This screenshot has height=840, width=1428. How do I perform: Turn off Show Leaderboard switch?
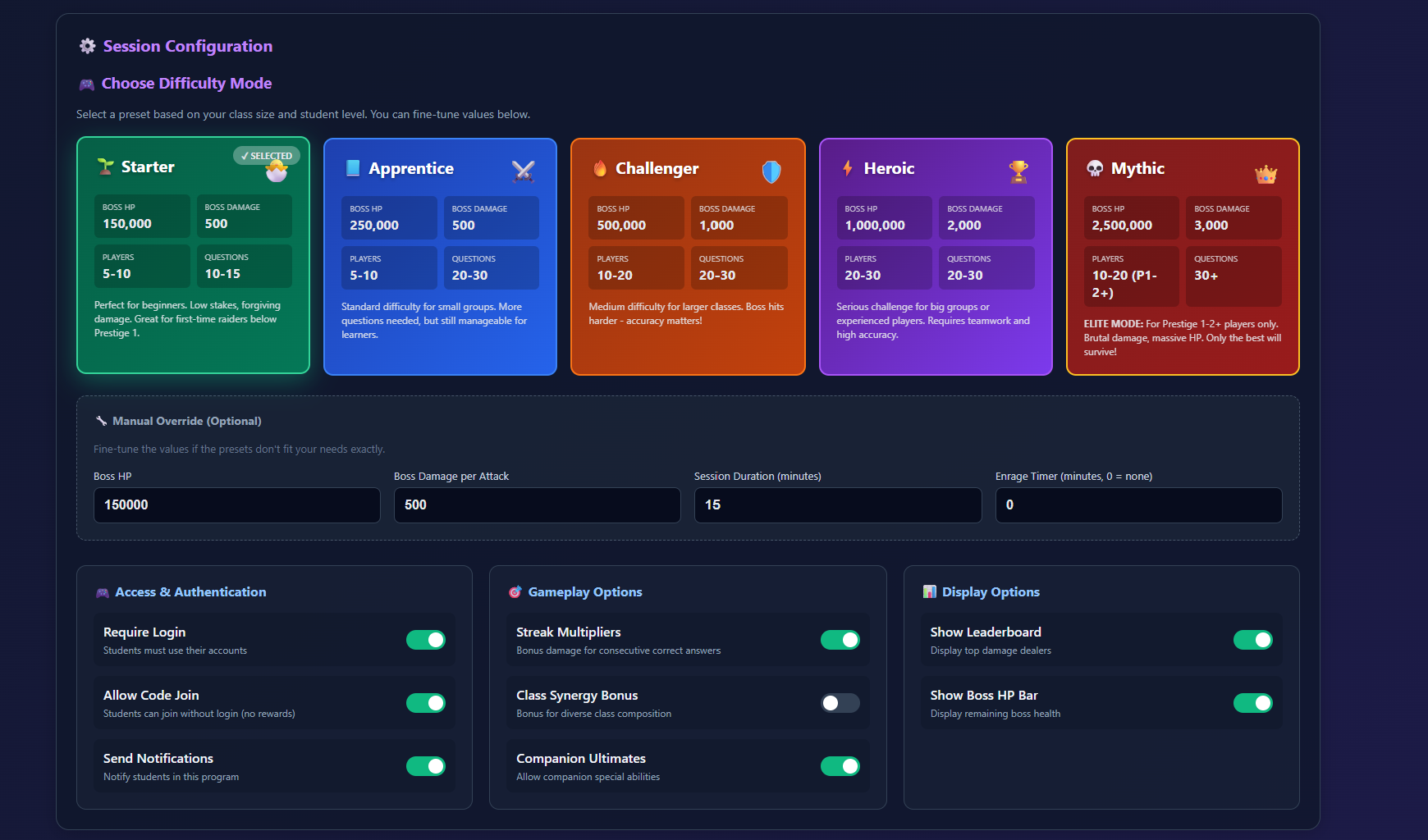1252,640
